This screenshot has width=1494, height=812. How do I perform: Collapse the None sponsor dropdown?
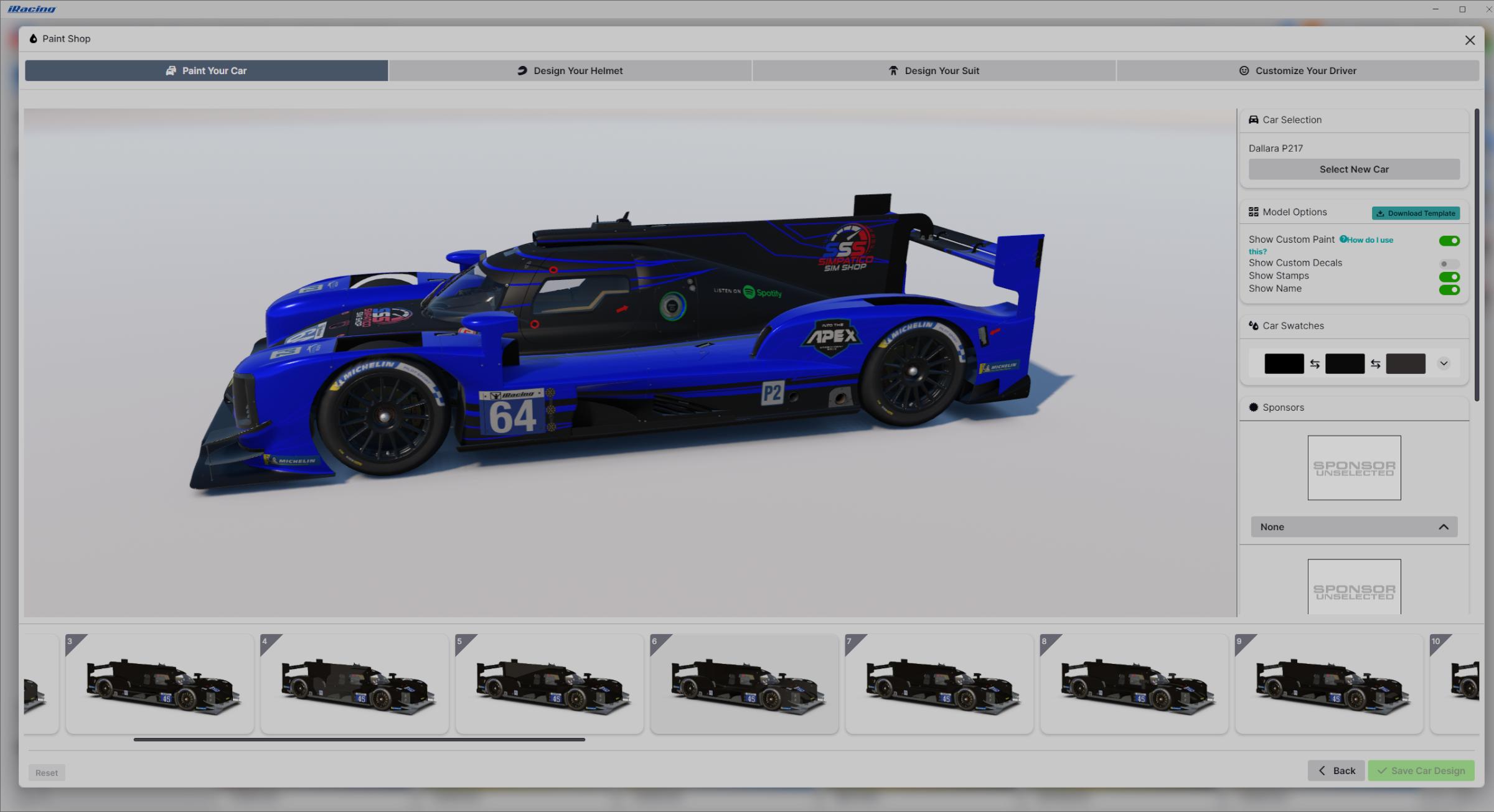pyautogui.click(x=1444, y=526)
